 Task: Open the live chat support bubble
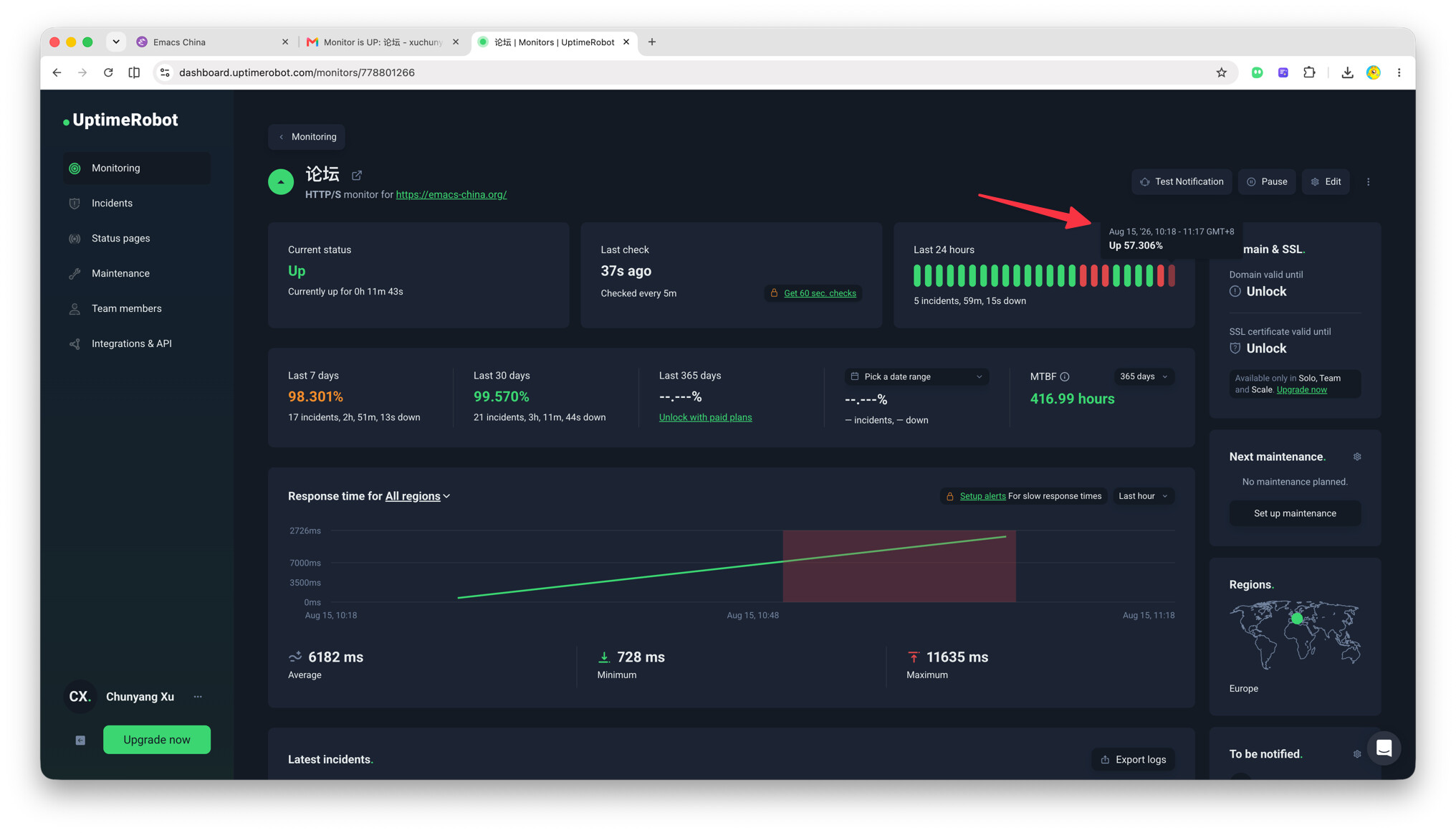point(1384,748)
